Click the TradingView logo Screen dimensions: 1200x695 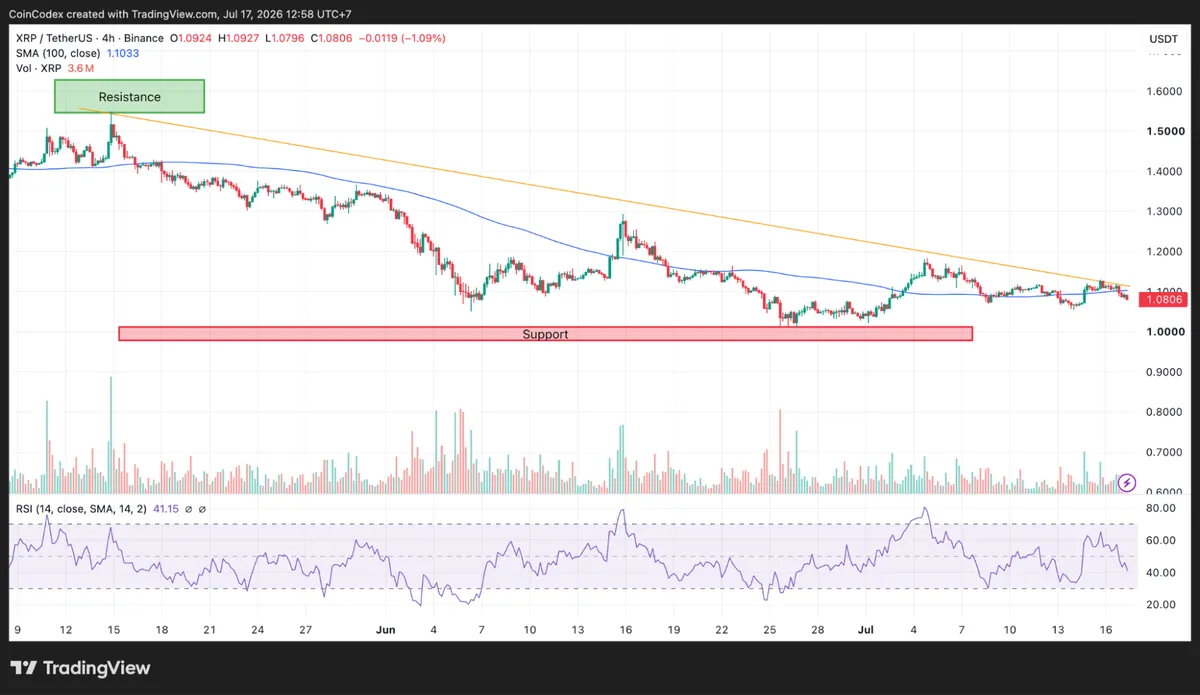pyautogui.click(x=80, y=668)
